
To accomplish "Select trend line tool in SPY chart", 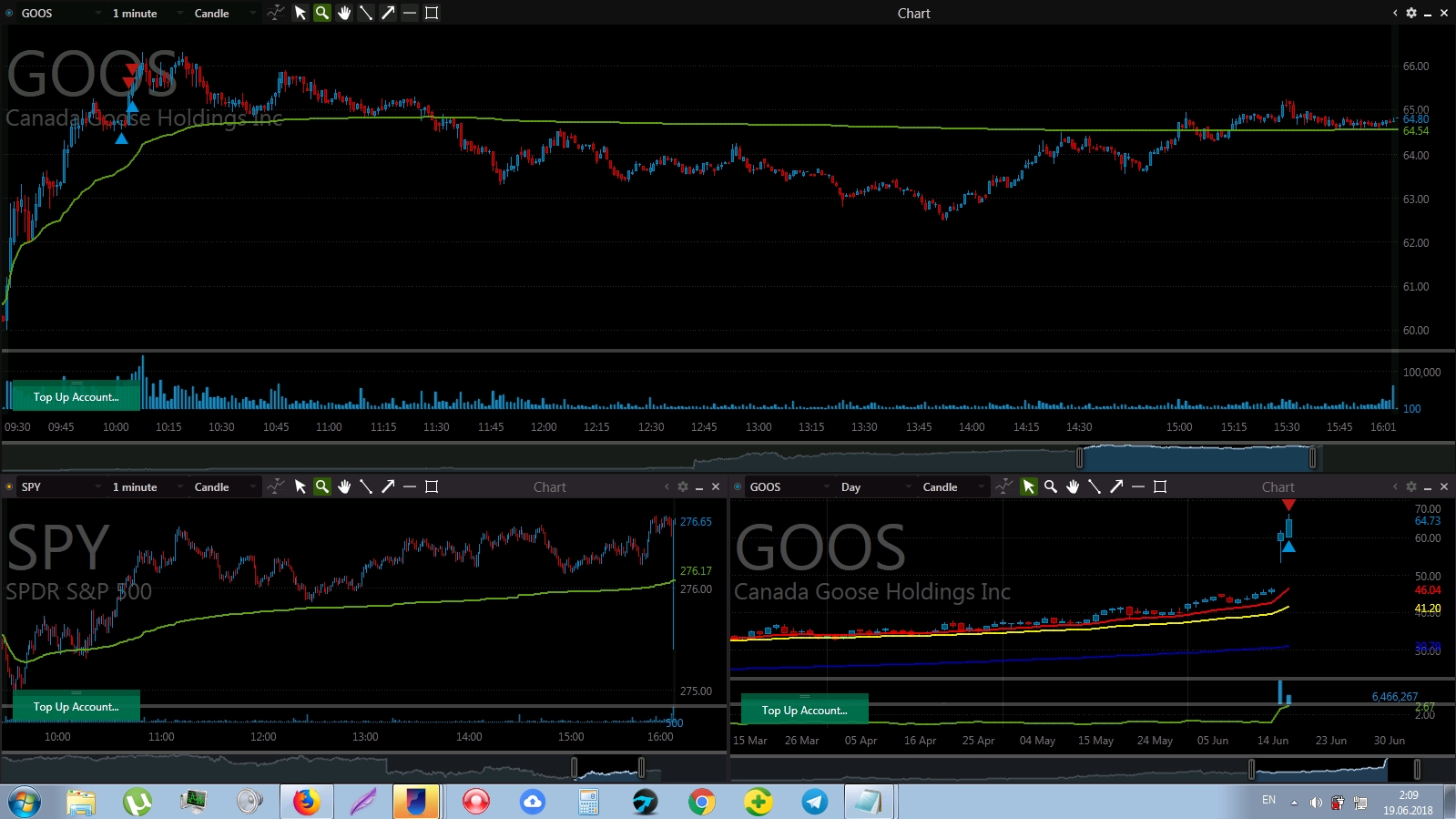I will (x=366, y=486).
